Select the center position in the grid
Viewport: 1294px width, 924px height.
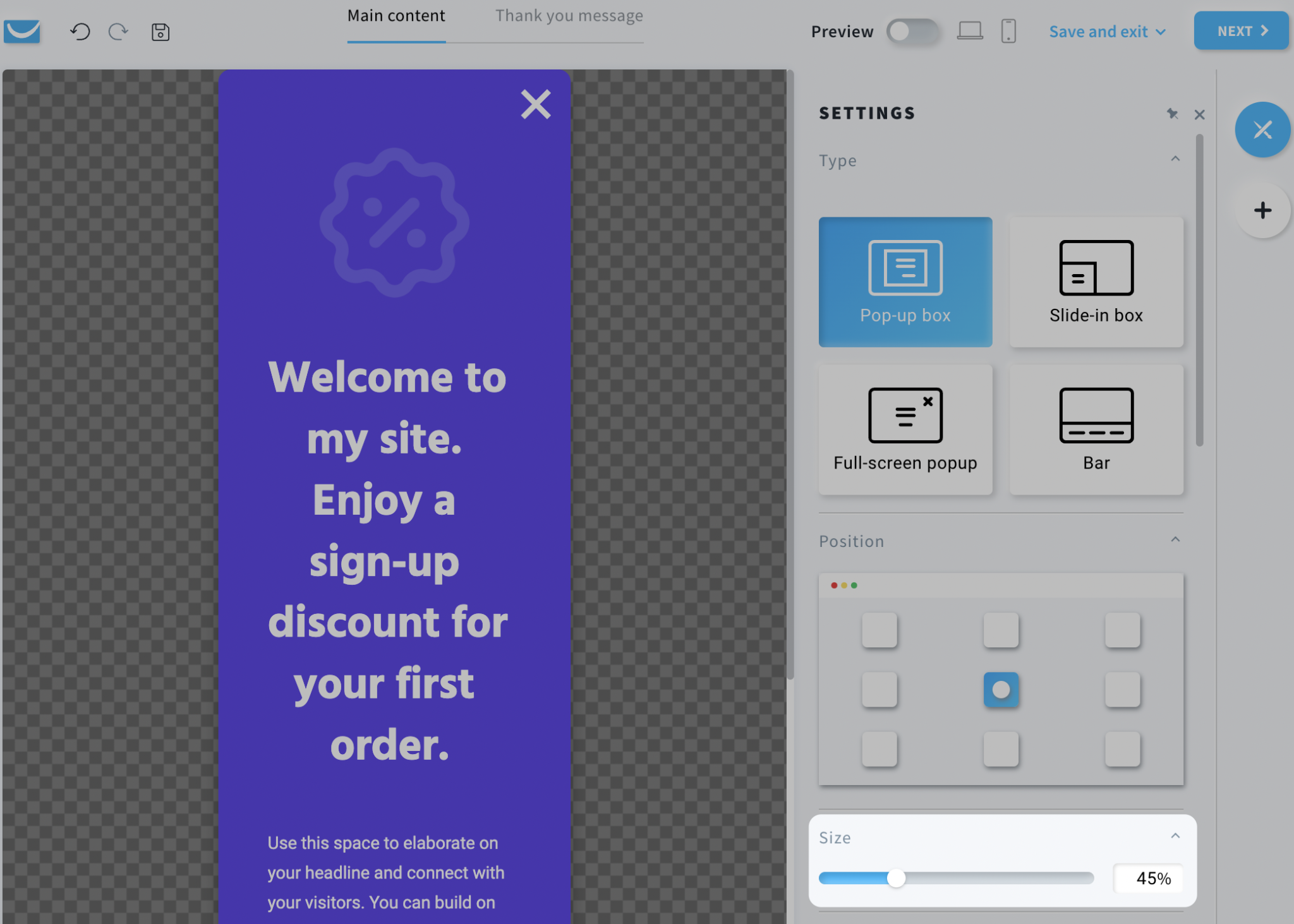click(x=1001, y=690)
